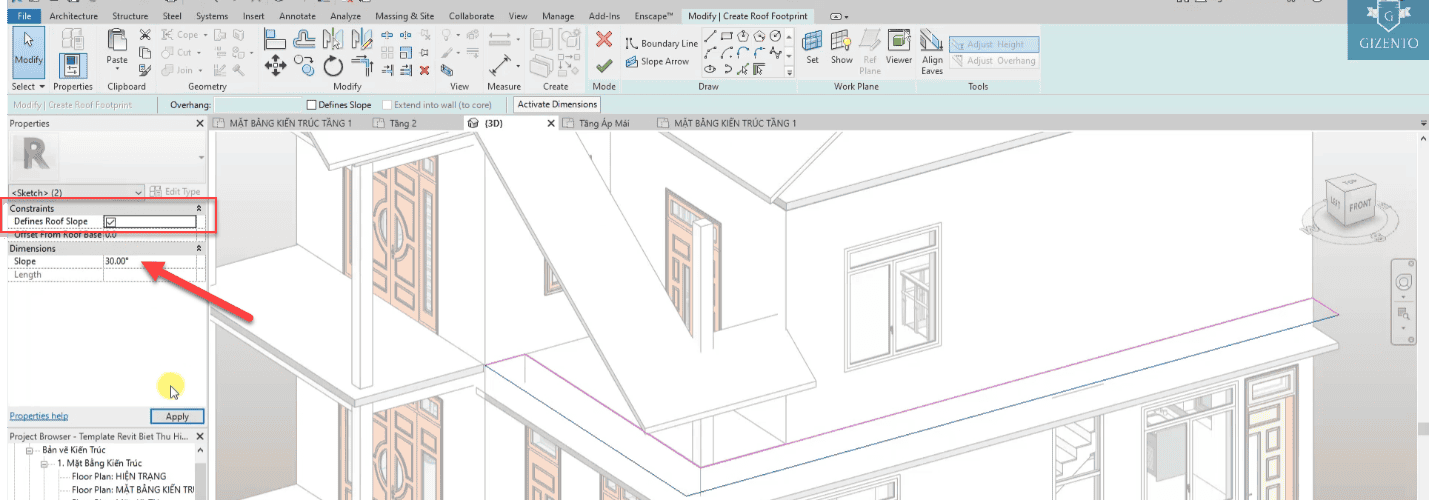Select the Modify arrow tool
Screen dimensions: 1429x500
[28, 51]
